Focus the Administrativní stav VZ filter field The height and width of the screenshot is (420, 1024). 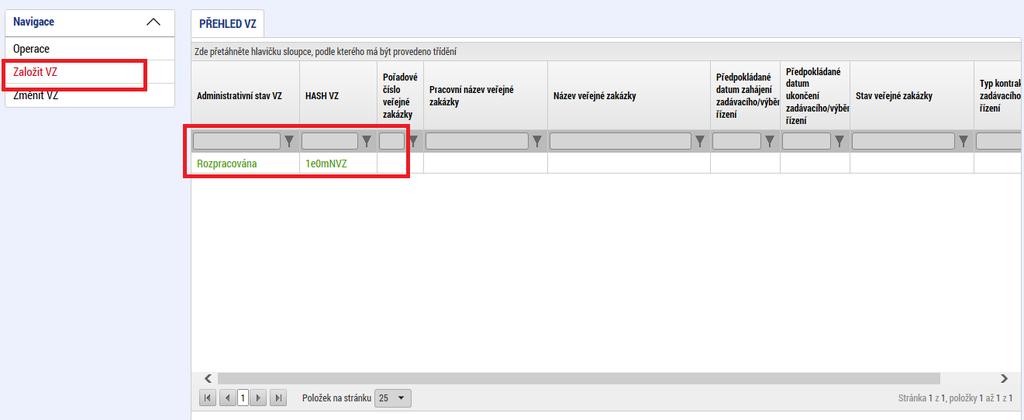[x=237, y=141]
